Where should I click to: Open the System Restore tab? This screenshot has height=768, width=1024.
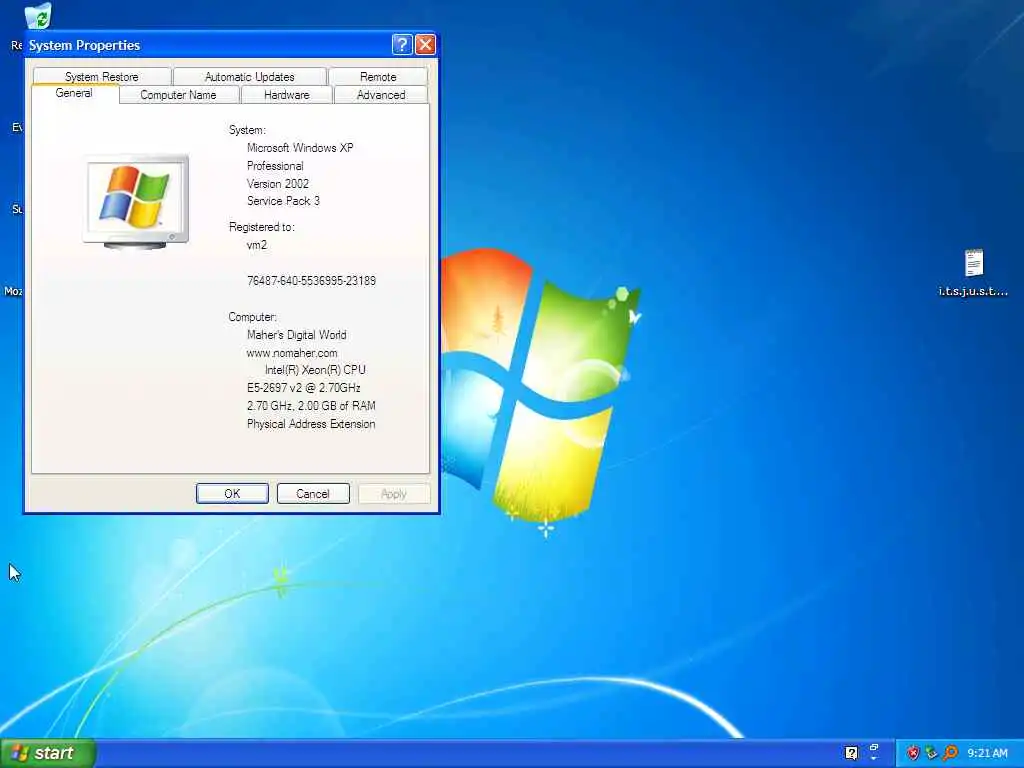pos(102,76)
